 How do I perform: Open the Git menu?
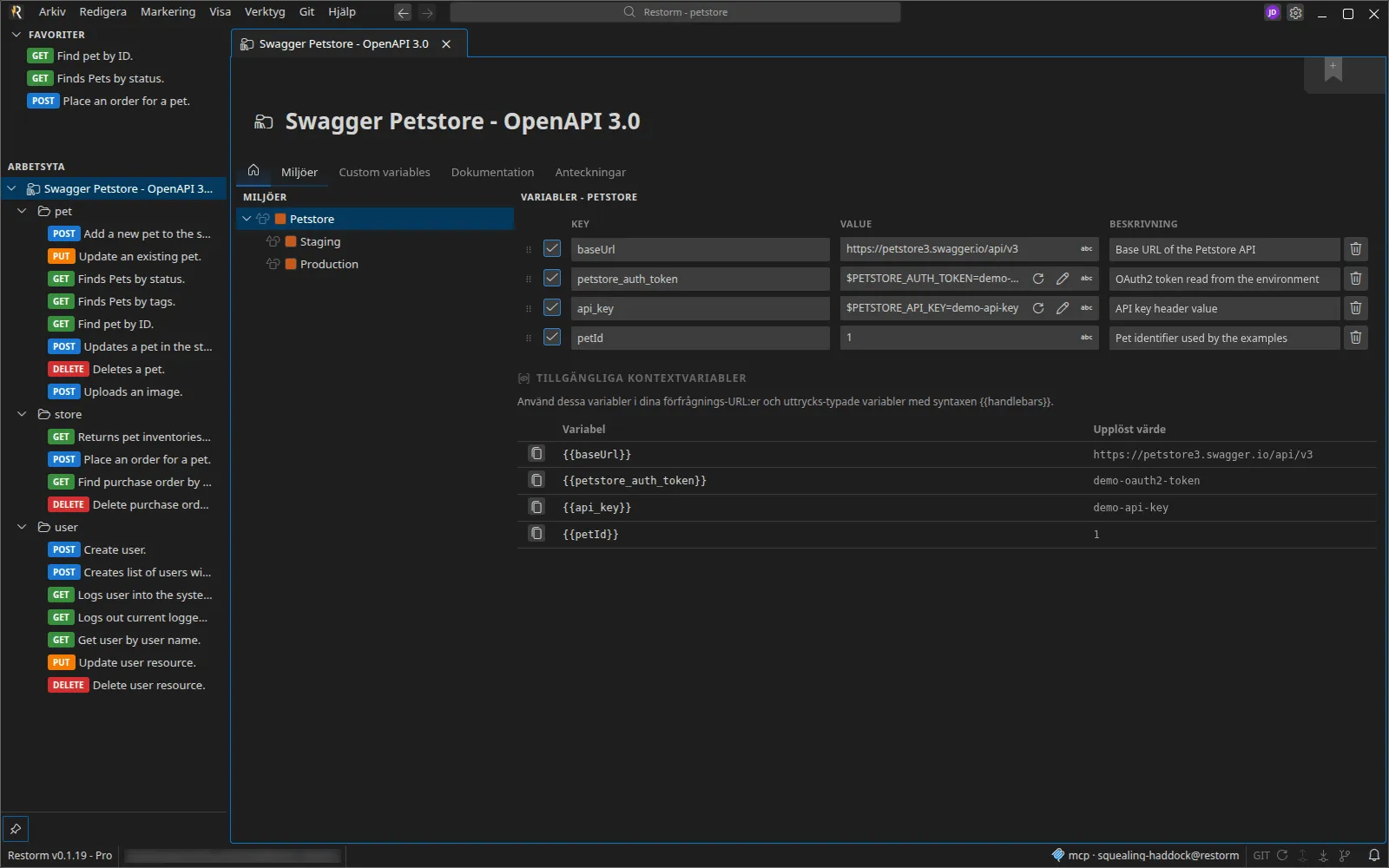click(306, 12)
